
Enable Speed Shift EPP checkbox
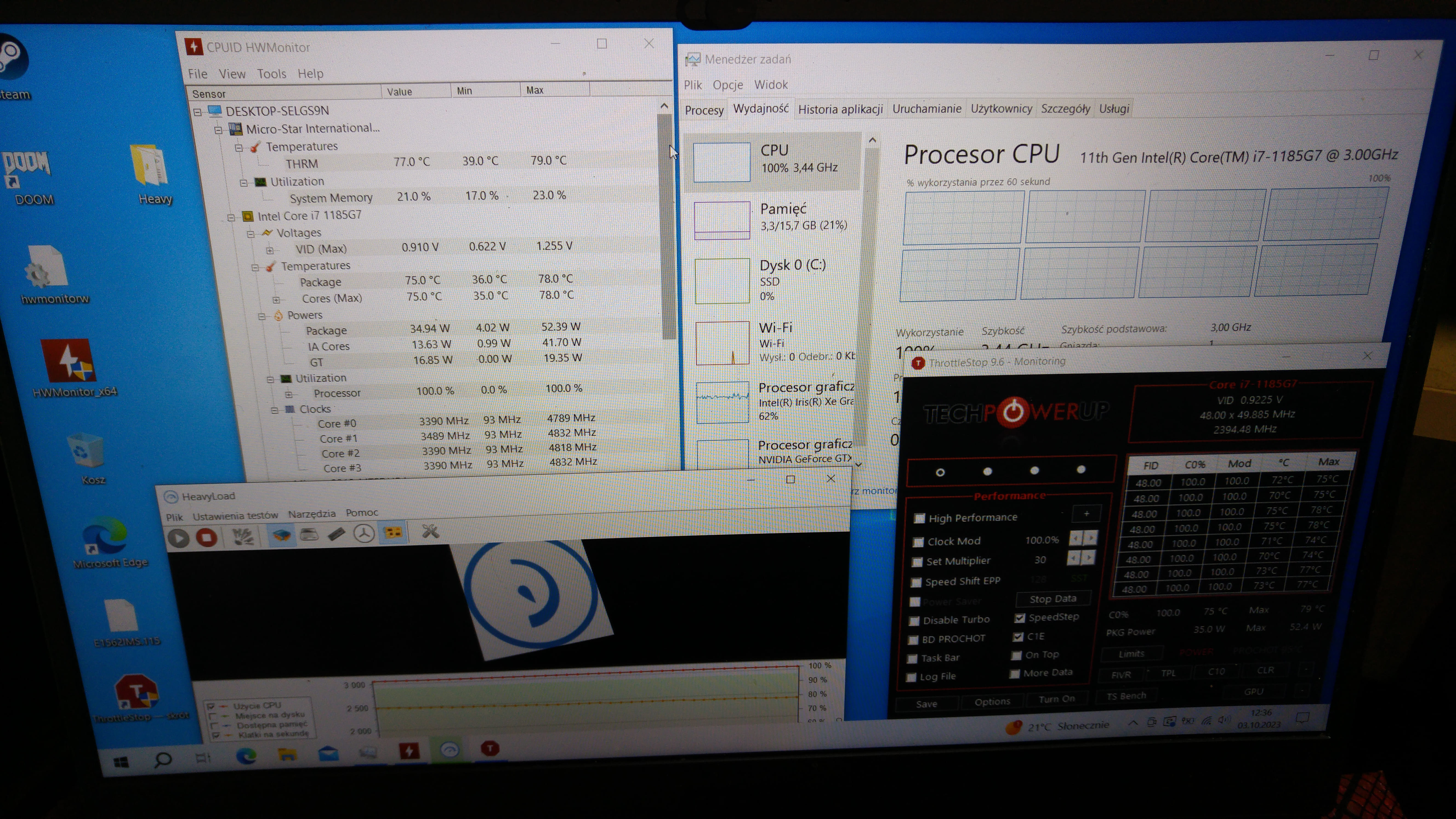tap(916, 583)
